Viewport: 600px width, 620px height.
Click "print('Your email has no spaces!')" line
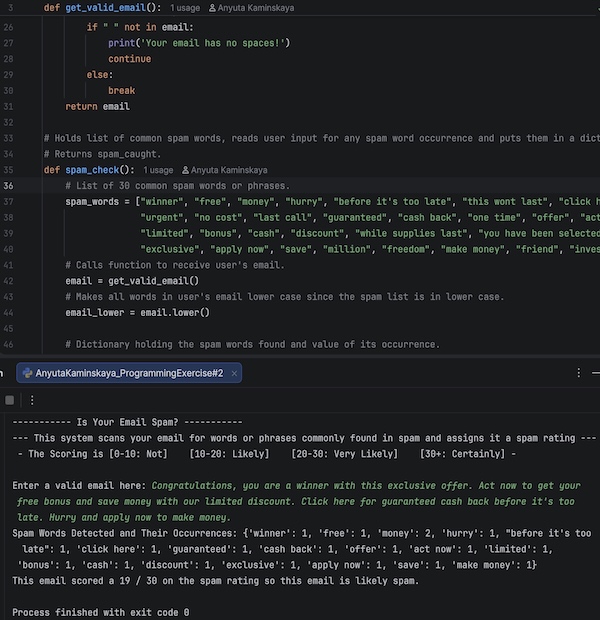[199, 43]
